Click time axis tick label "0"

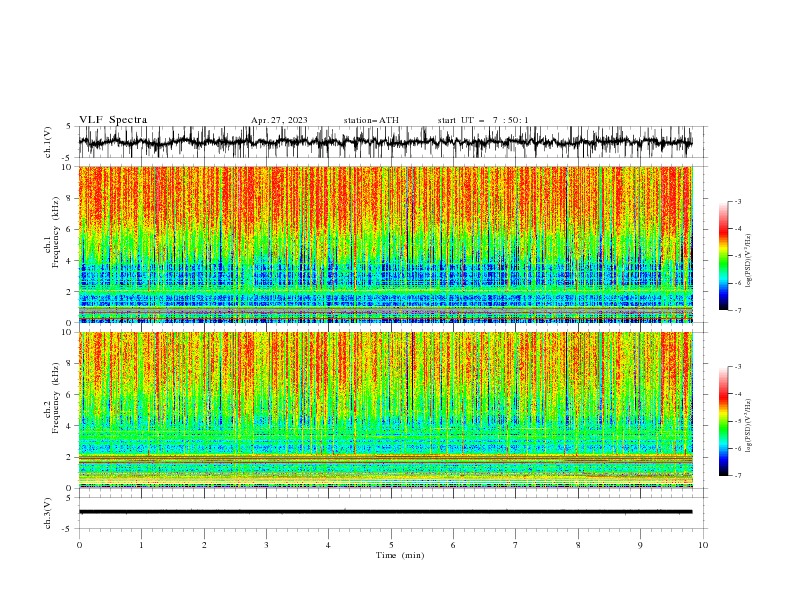point(79,545)
